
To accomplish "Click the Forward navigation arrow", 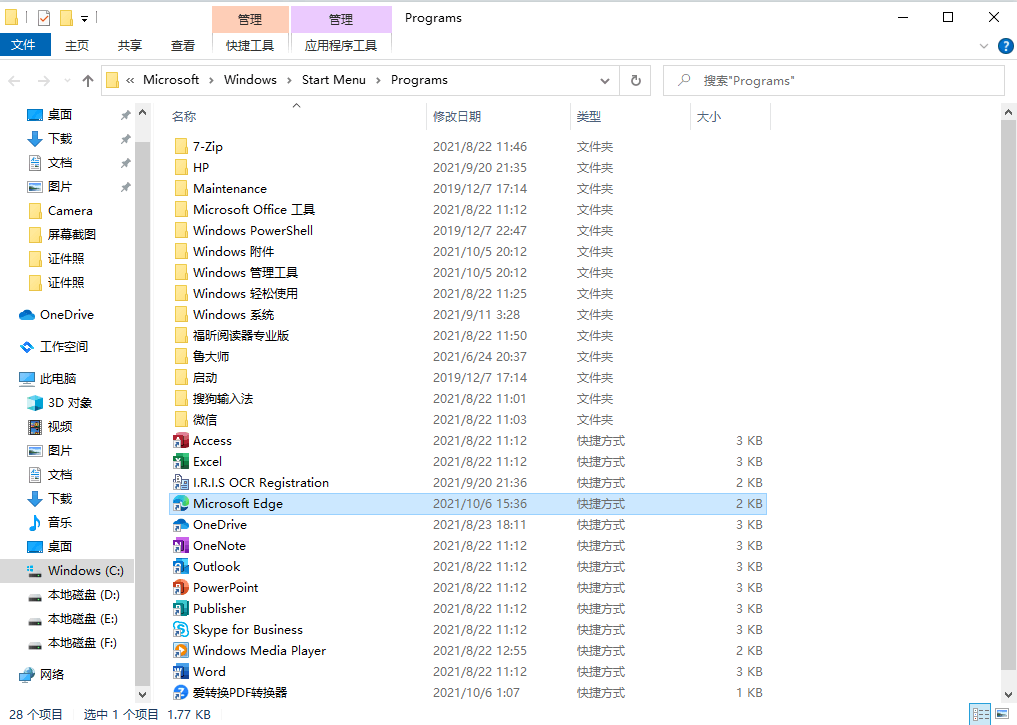I will tap(43, 80).
